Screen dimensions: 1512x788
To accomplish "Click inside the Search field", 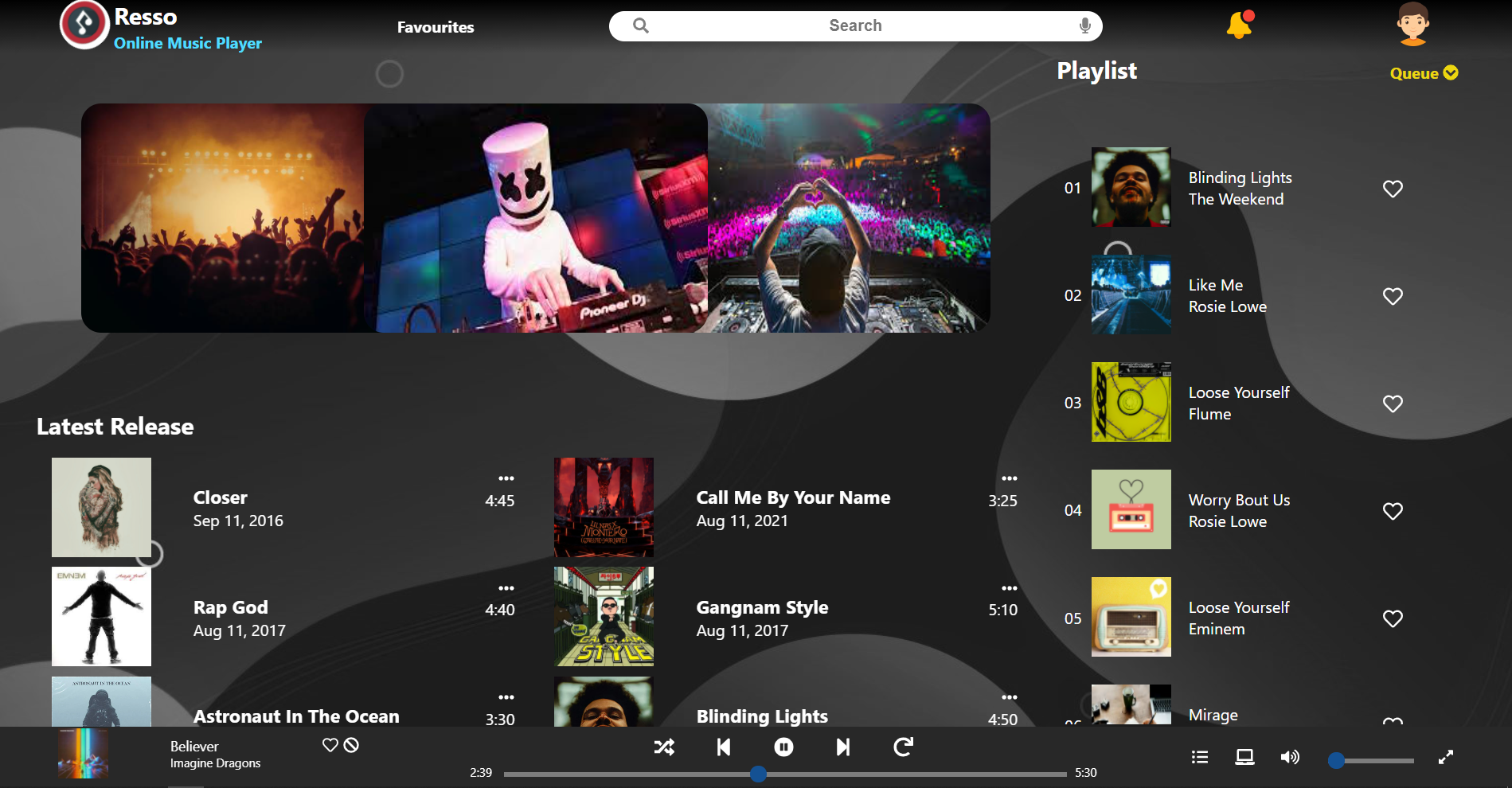I will click(x=854, y=25).
